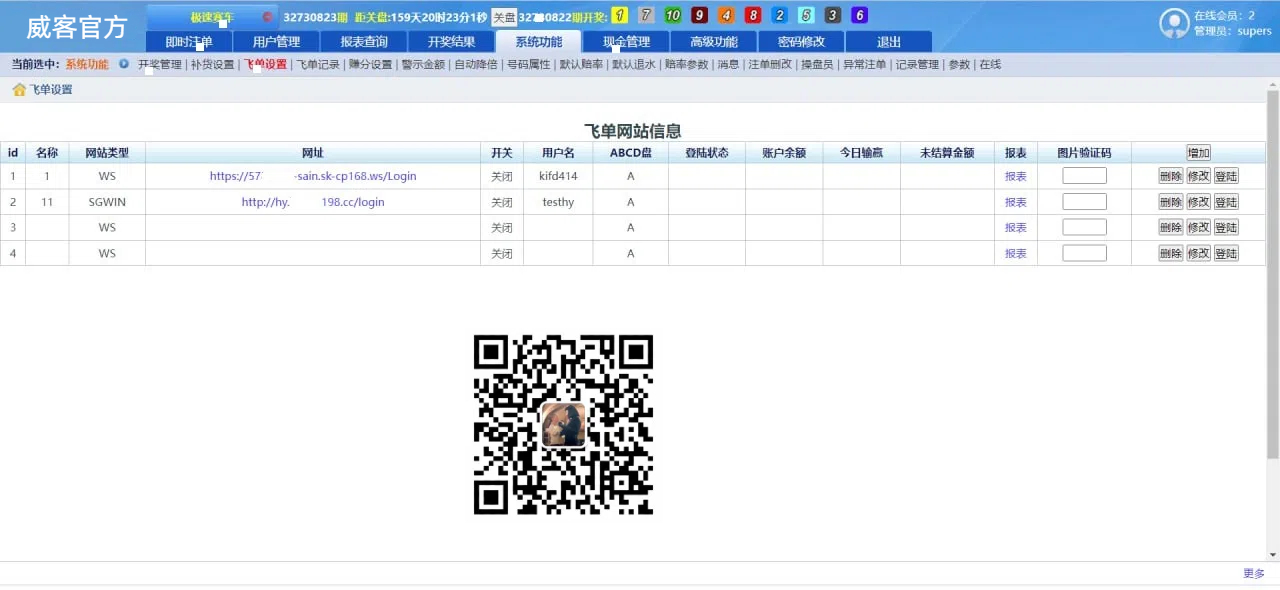Click the cyan lottery ball number 5

(806, 16)
